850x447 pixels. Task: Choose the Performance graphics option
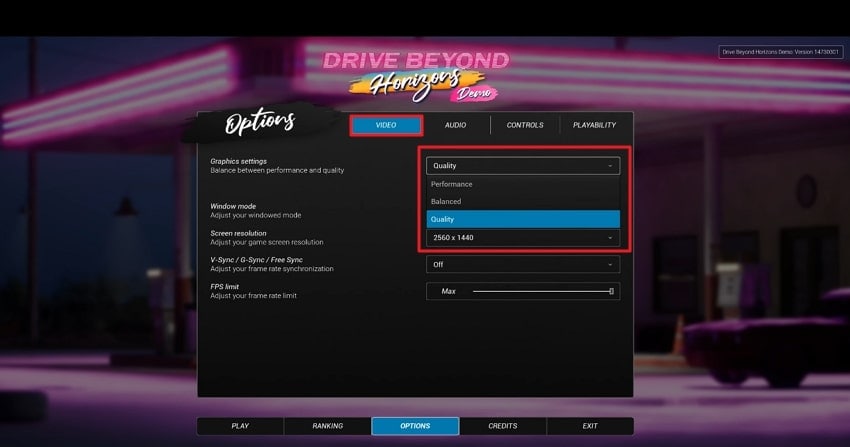[x=523, y=184]
